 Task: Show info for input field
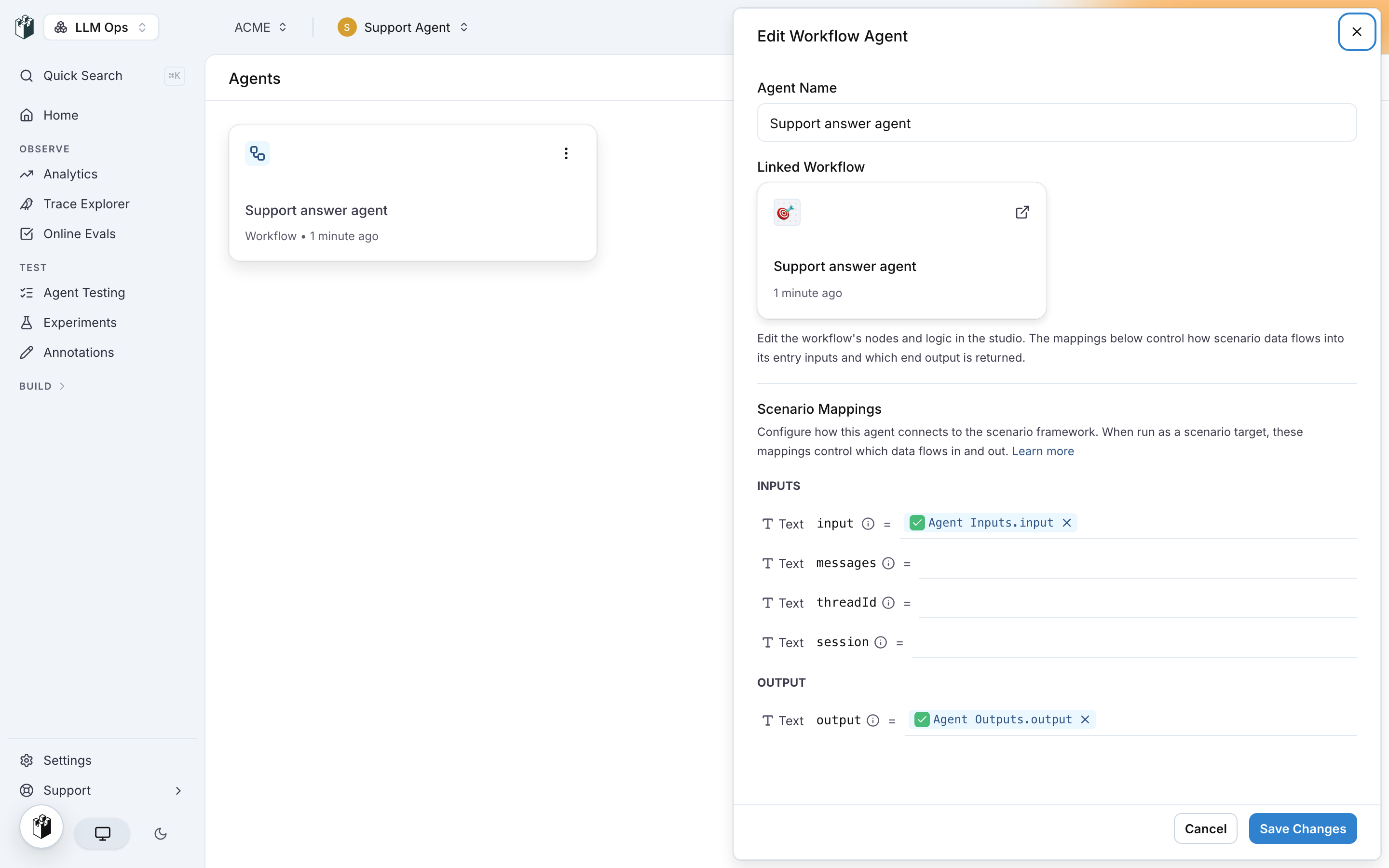[x=868, y=524]
